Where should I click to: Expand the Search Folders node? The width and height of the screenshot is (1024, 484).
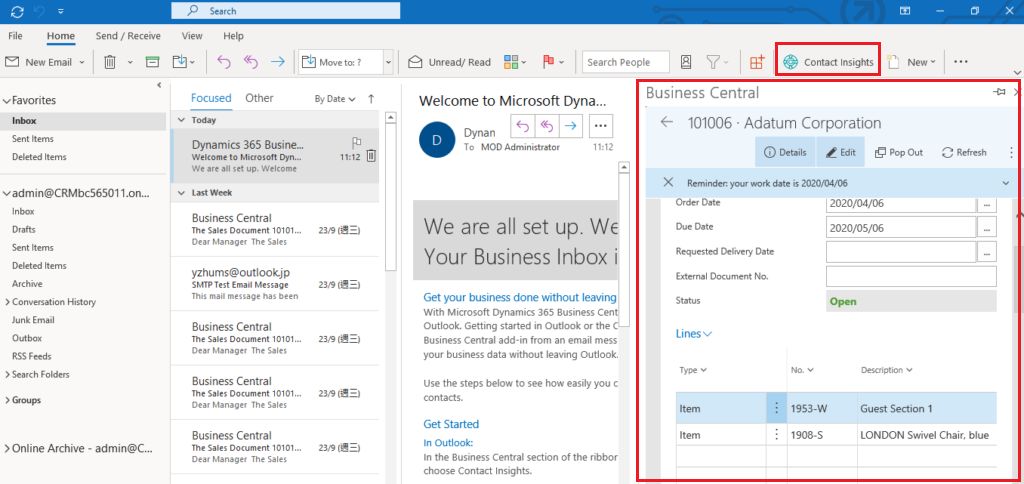tap(7, 374)
